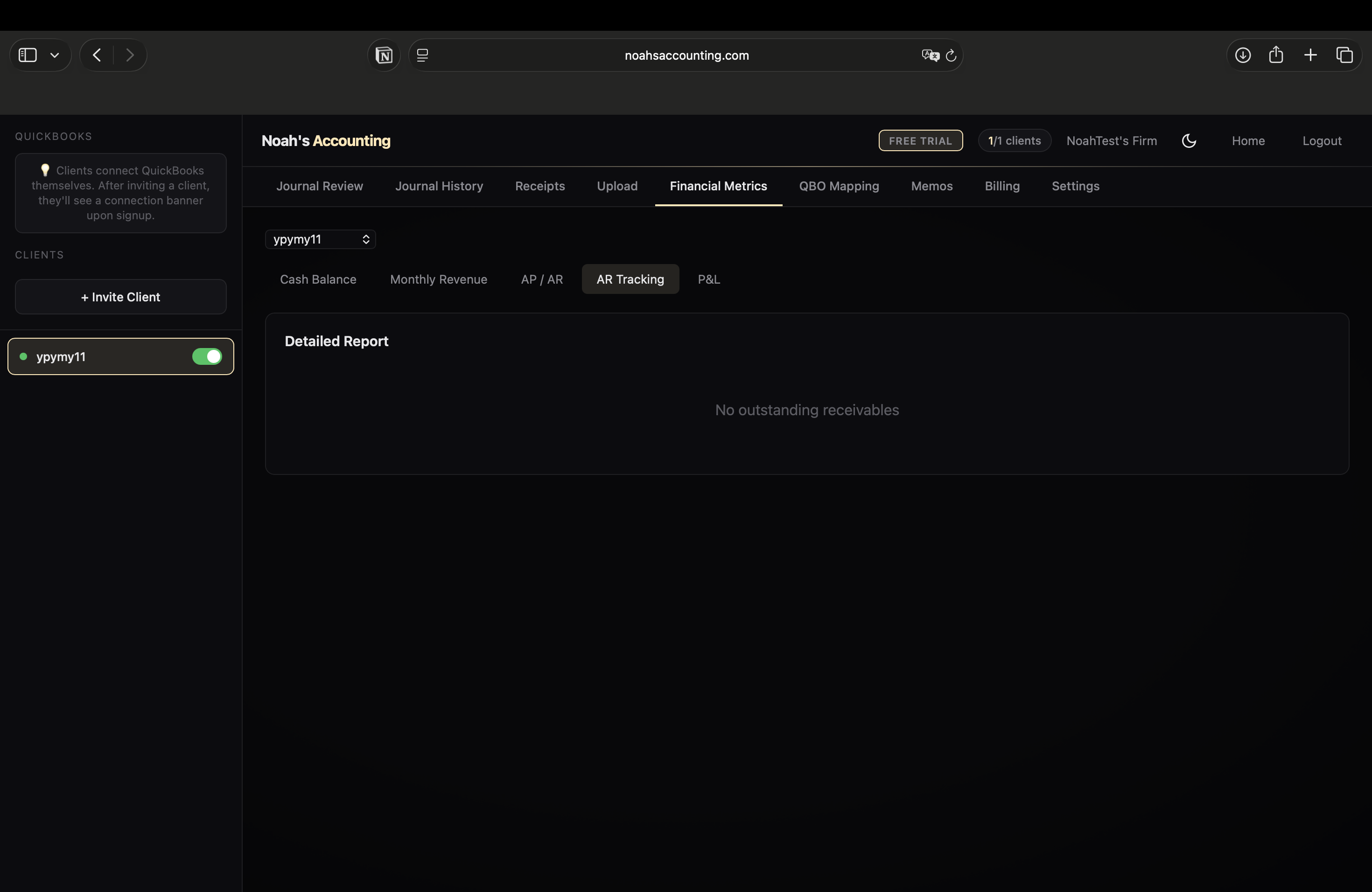Viewport: 1372px width, 892px height.
Task: Select ypymy11 in the clients list
Action: (x=120, y=357)
